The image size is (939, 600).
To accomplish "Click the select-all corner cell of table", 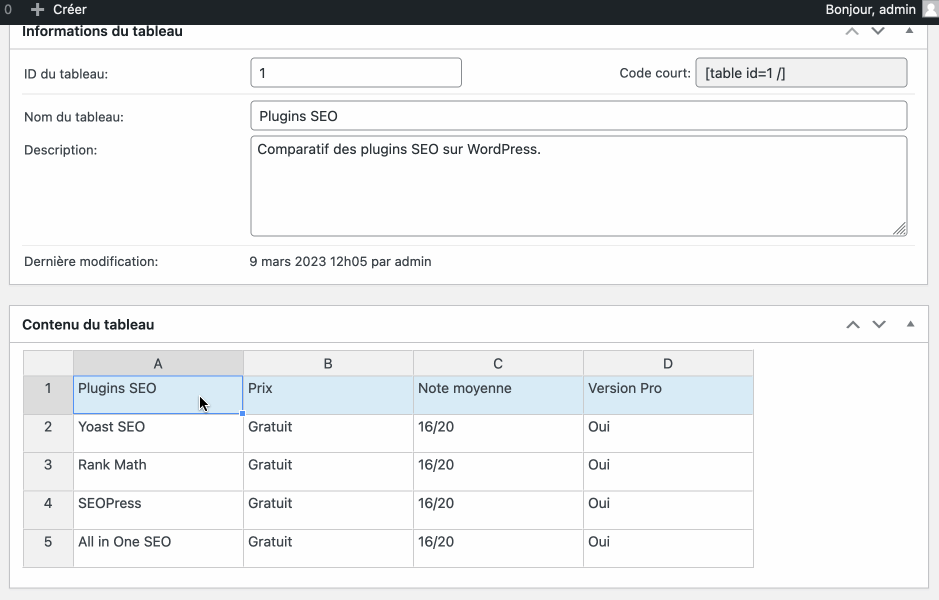I will point(48,363).
